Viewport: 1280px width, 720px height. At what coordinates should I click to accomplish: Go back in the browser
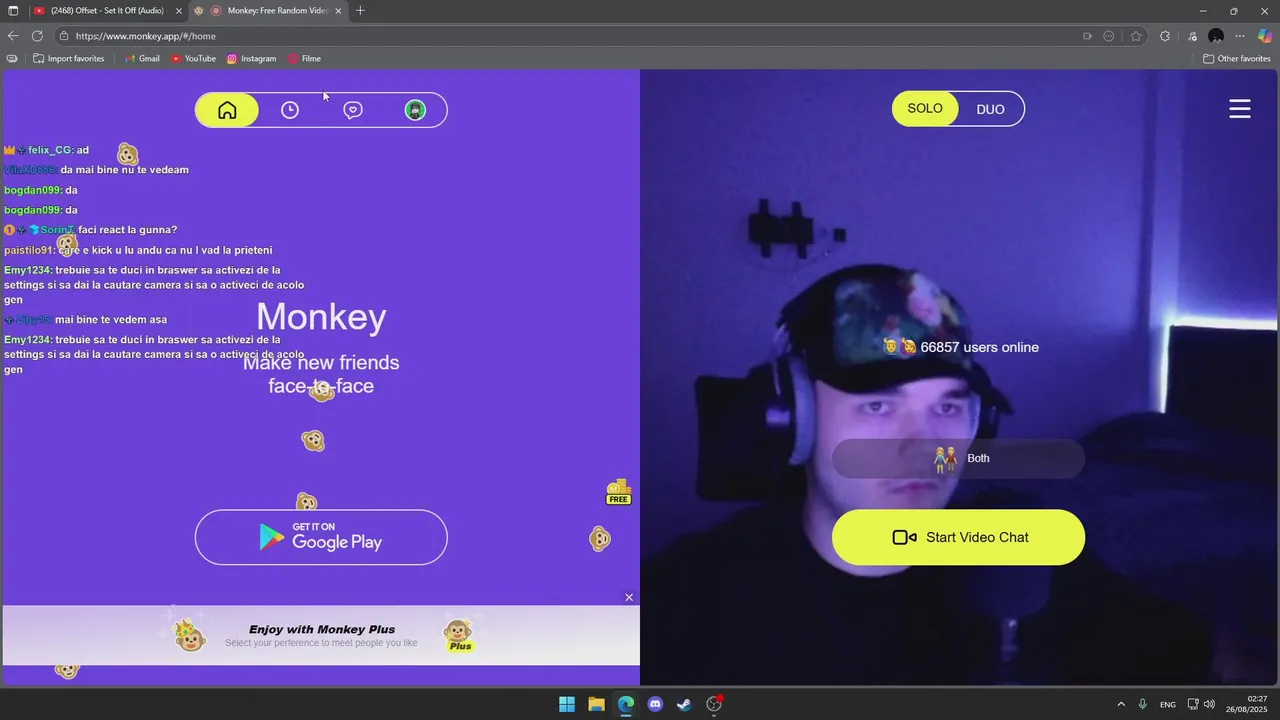pyautogui.click(x=13, y=36)
